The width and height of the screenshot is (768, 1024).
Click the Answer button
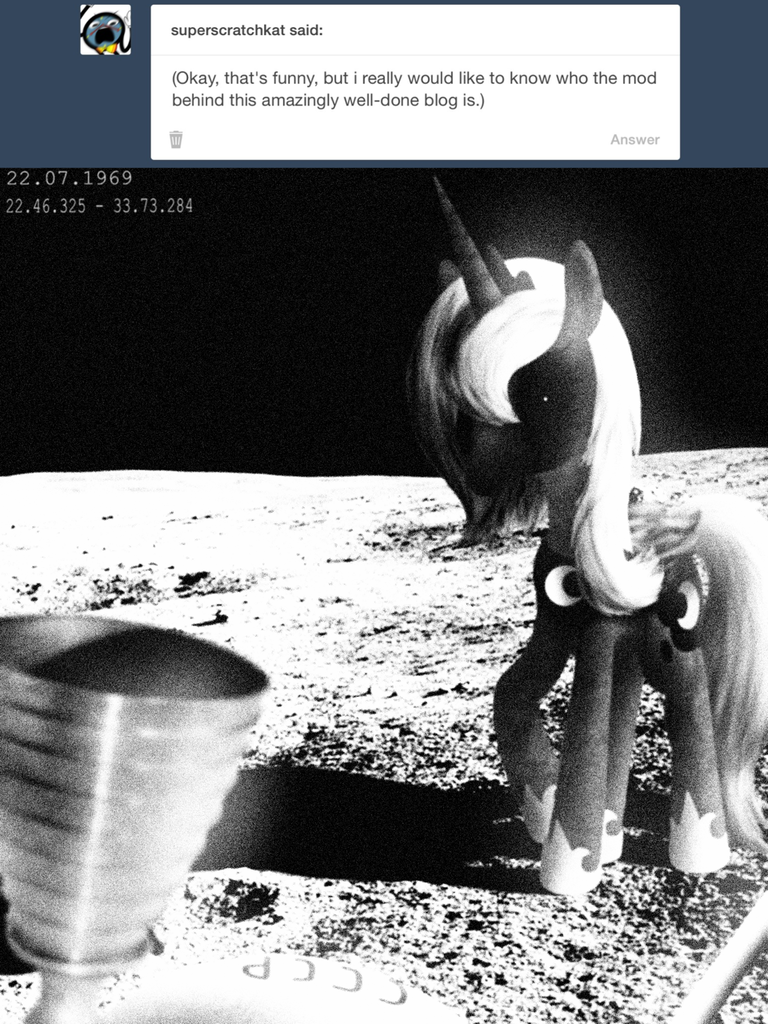point(634,139)
